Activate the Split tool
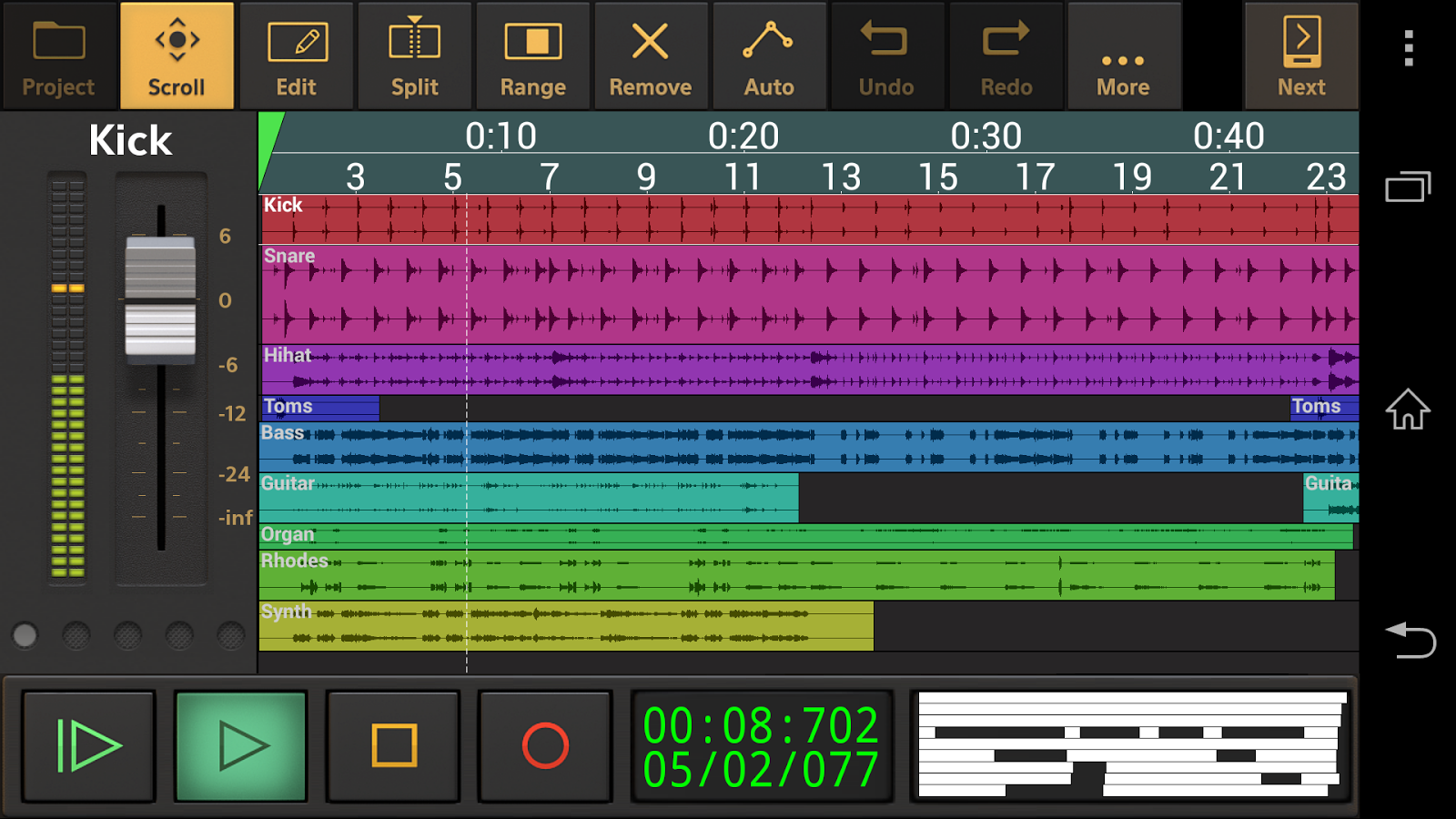Screen dimensions: 1456x819 pyautogui.click(x=414, y=55)
